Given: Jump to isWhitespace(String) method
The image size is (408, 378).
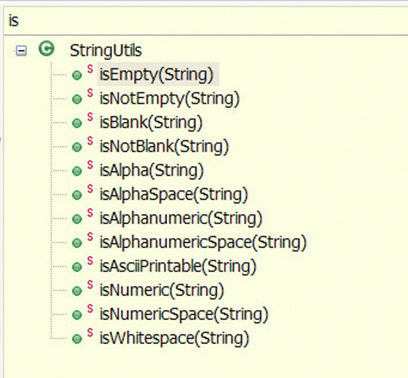Looking at the screenshot, I should coord(174,338).
